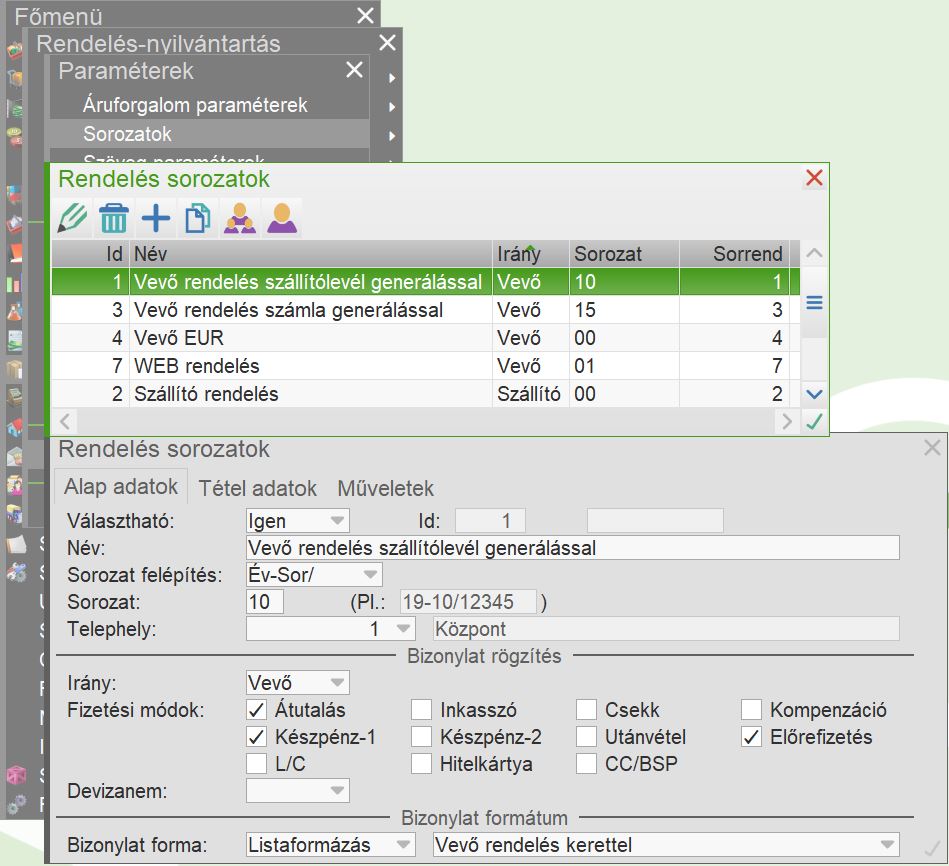Click the left arrow of horizontal scrollbar

tap(65, 421)
